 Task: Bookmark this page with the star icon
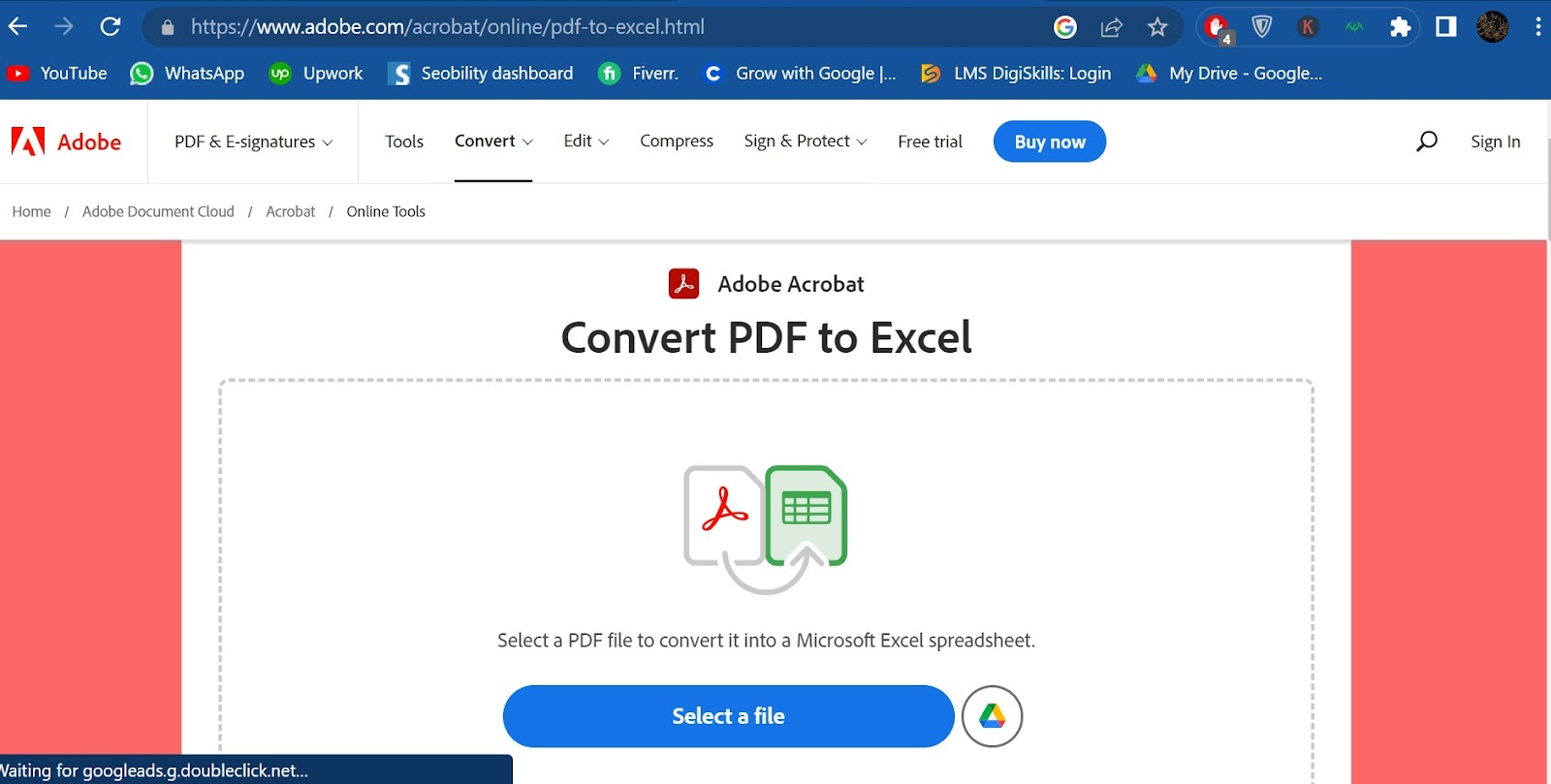tap(1157, 27)
